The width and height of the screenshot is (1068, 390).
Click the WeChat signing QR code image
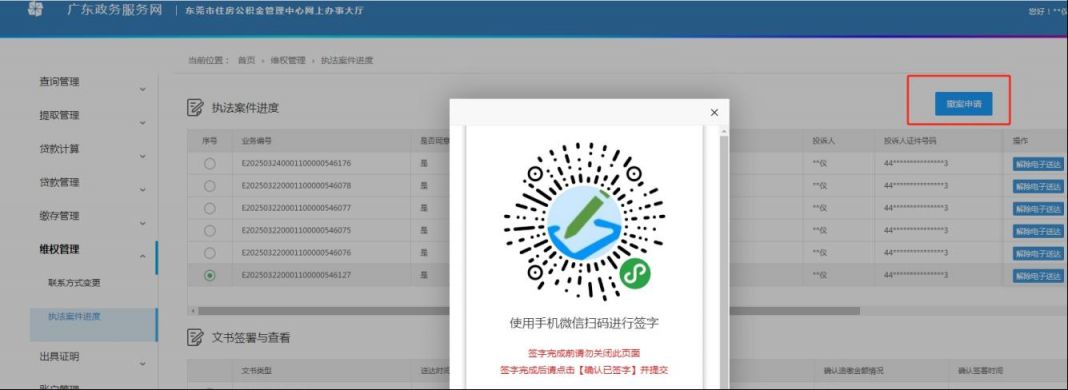point(584,222)
